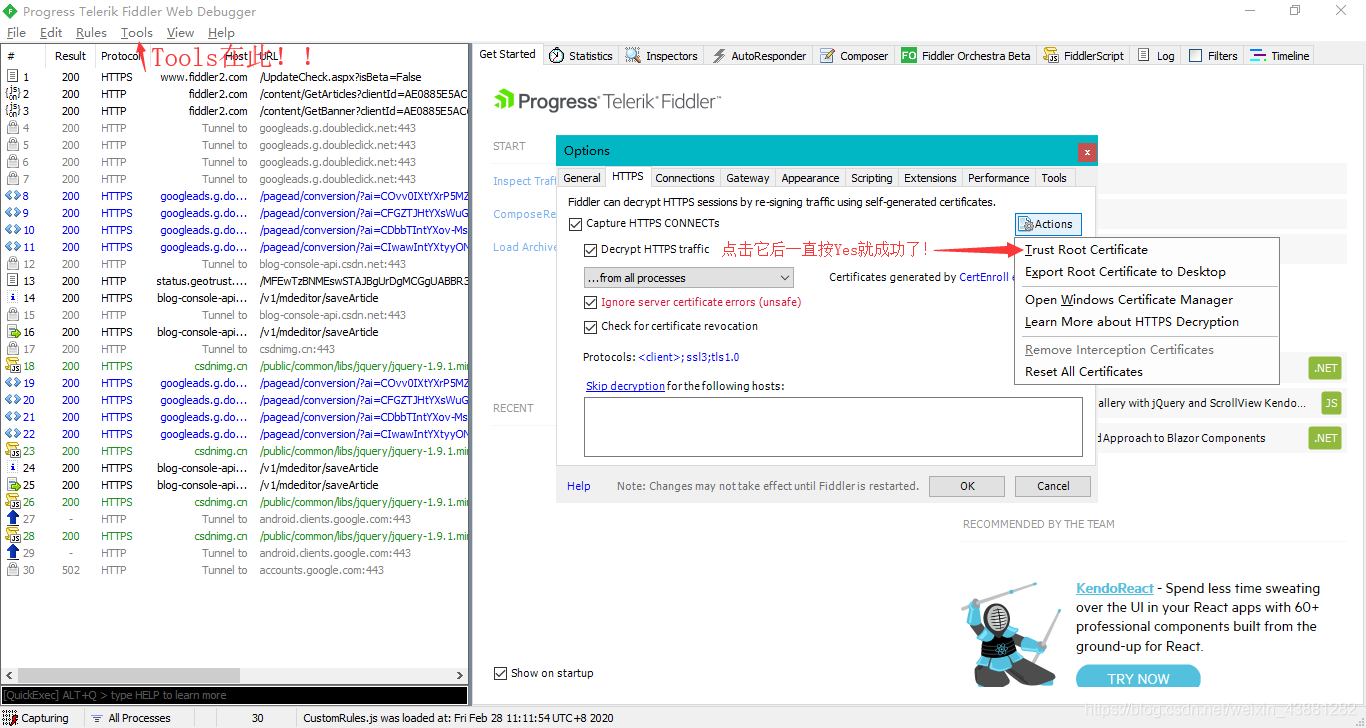
Task: Click the Result column header
Action: [x=71, y=56]
